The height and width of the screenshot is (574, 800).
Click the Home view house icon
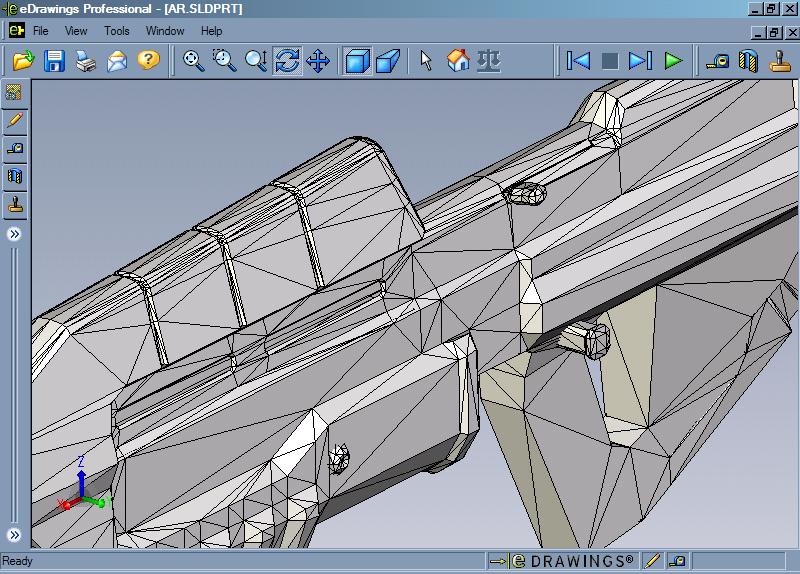tap(458, 61)
